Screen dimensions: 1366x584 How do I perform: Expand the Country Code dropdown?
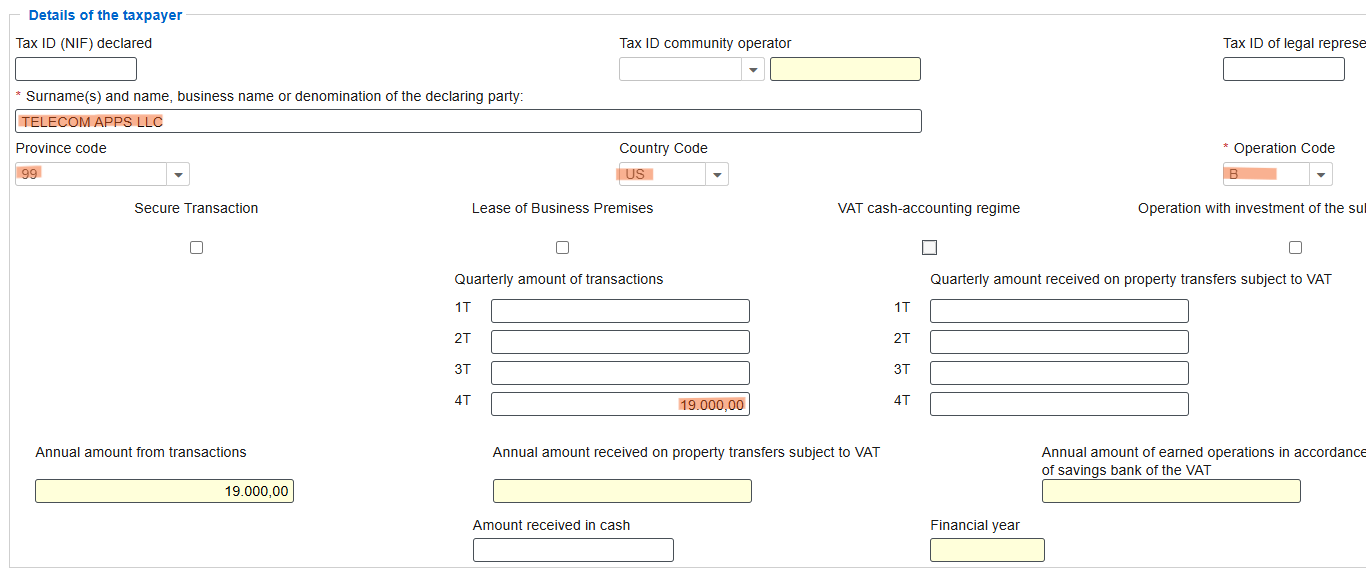coord(717,175)
